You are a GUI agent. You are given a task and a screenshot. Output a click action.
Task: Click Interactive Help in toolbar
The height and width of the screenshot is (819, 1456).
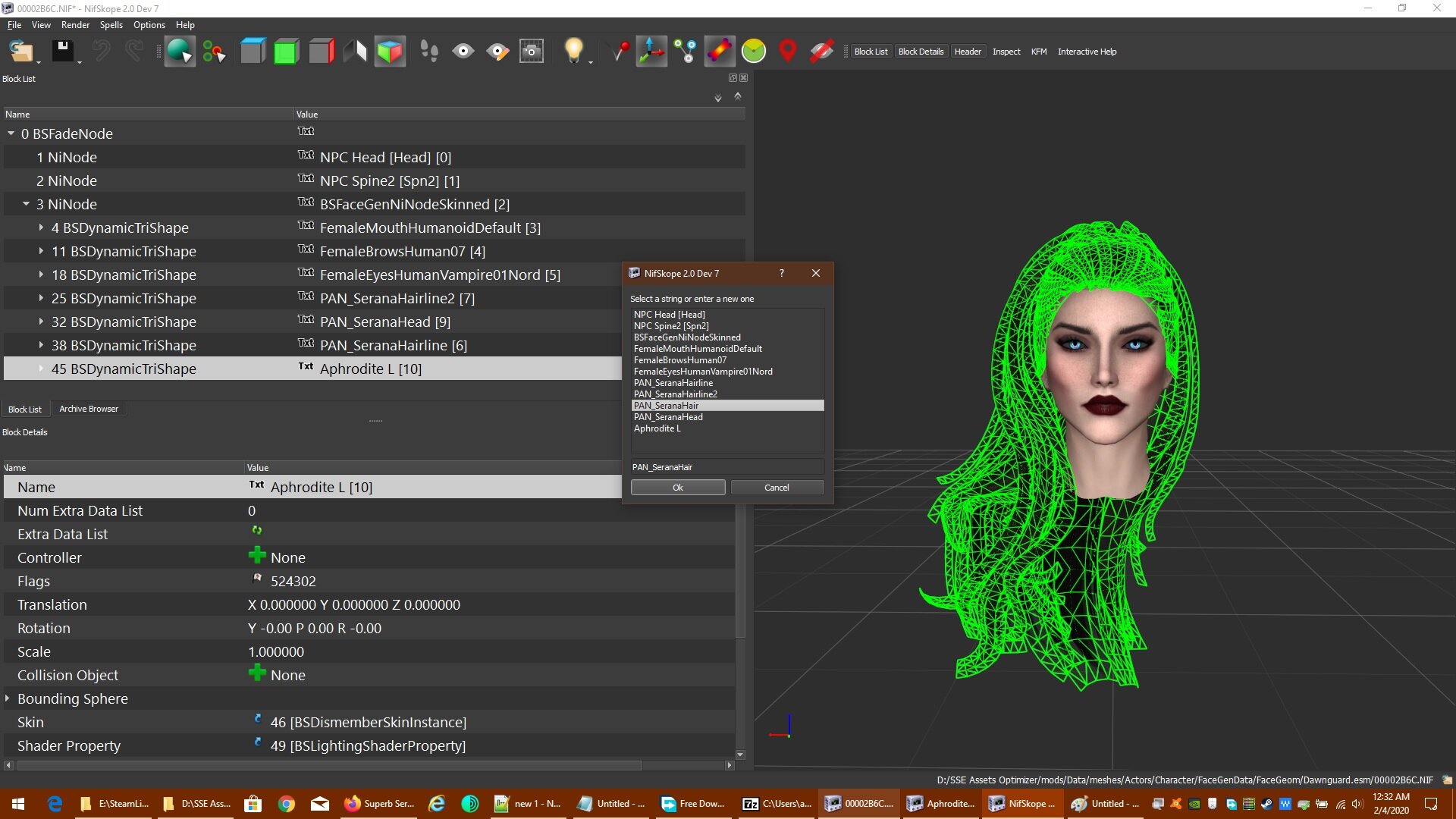pyautogui.click(x=1087, y=52)
